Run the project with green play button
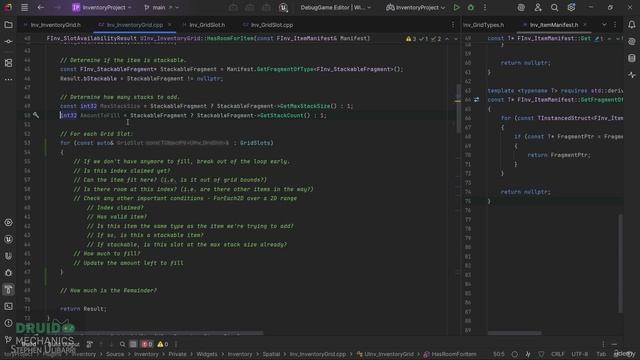The width and height of the screenshot is (640, 360). [x=456, y=7]
